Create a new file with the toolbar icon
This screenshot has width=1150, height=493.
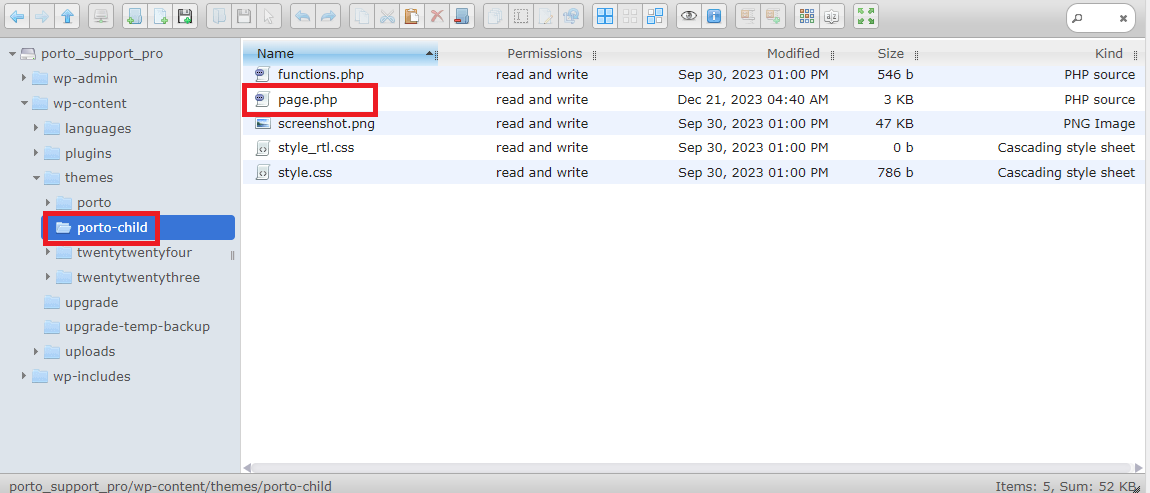[159, 16]
